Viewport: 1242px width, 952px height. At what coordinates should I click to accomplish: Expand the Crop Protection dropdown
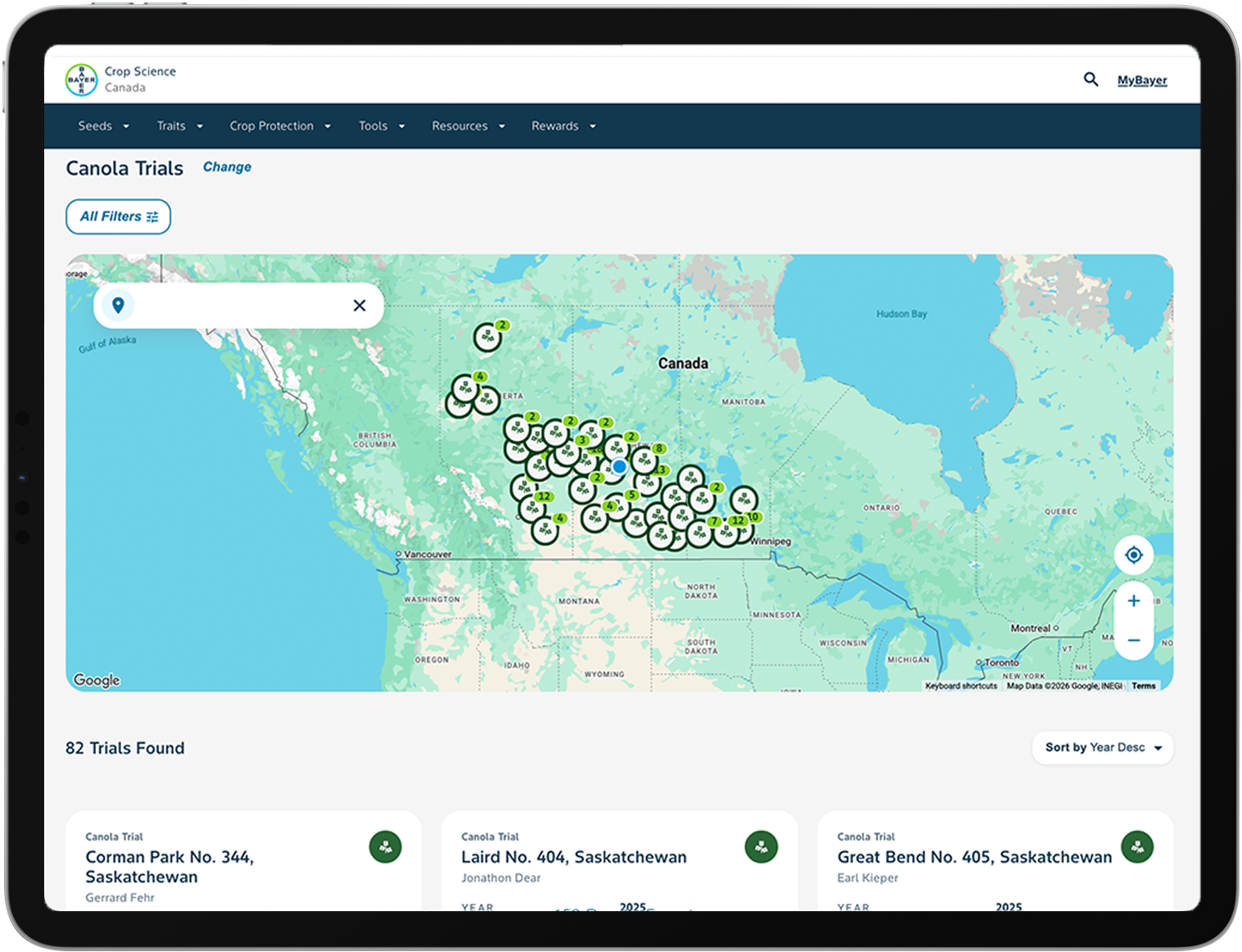point(280,126)
